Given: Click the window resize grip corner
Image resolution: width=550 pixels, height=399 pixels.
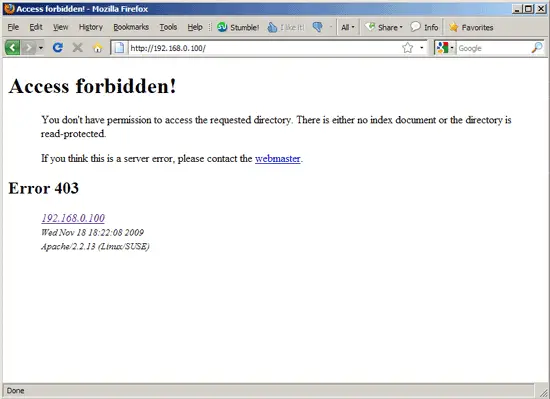Looking at the screenshot, I should pyautogui.click(x=544, y=393).
